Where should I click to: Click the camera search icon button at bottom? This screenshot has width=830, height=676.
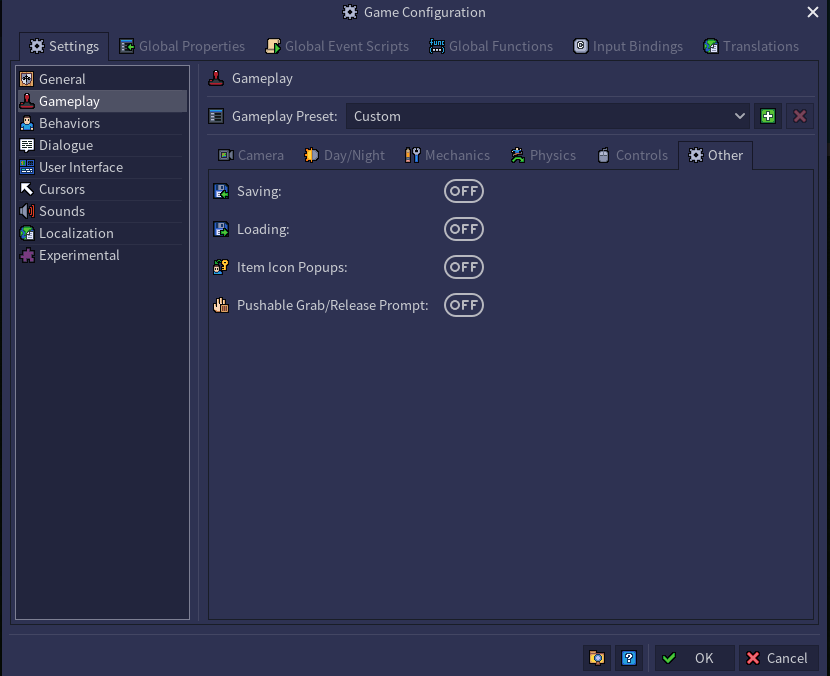597,658
